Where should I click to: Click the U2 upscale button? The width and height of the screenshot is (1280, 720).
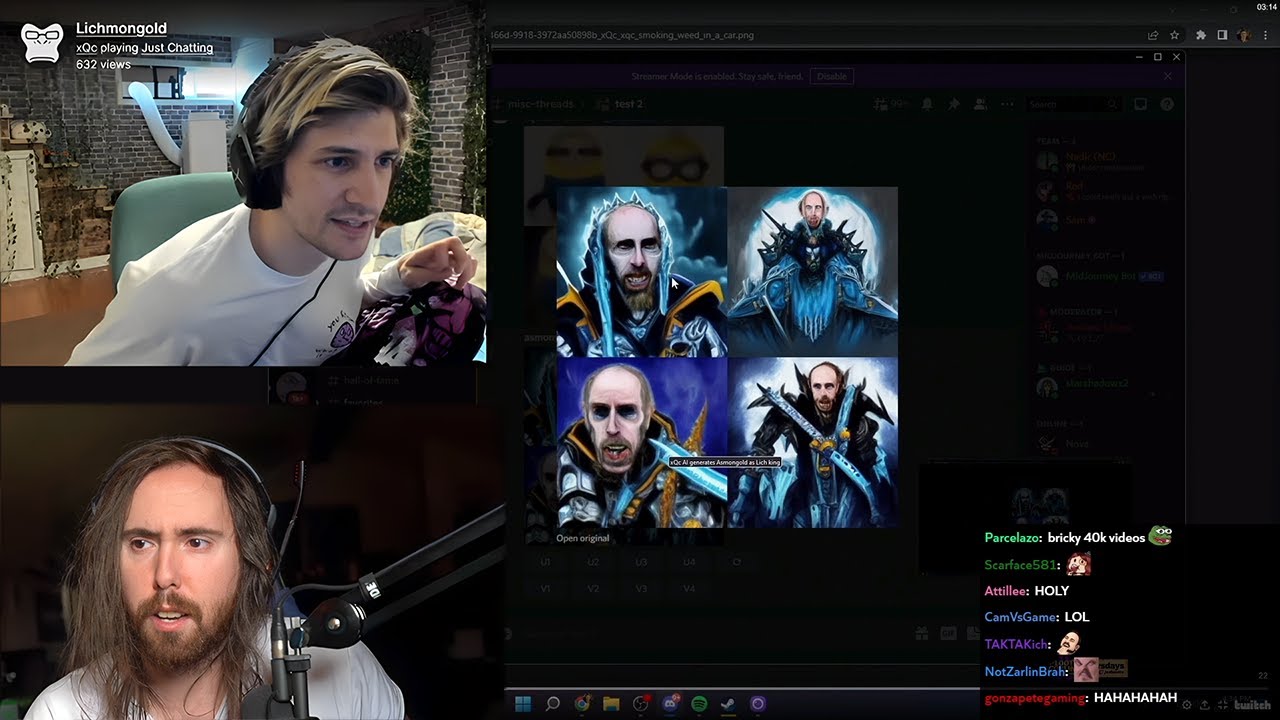593,562
